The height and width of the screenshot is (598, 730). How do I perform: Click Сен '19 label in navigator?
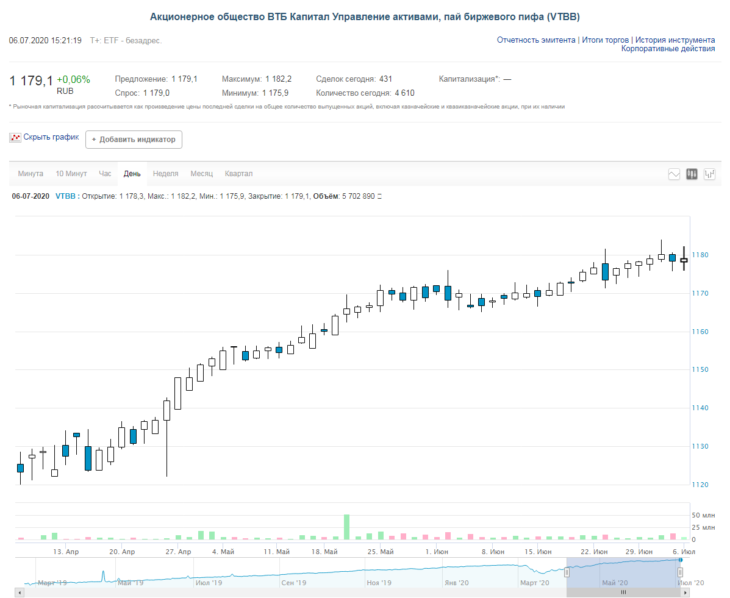(294, 583)
